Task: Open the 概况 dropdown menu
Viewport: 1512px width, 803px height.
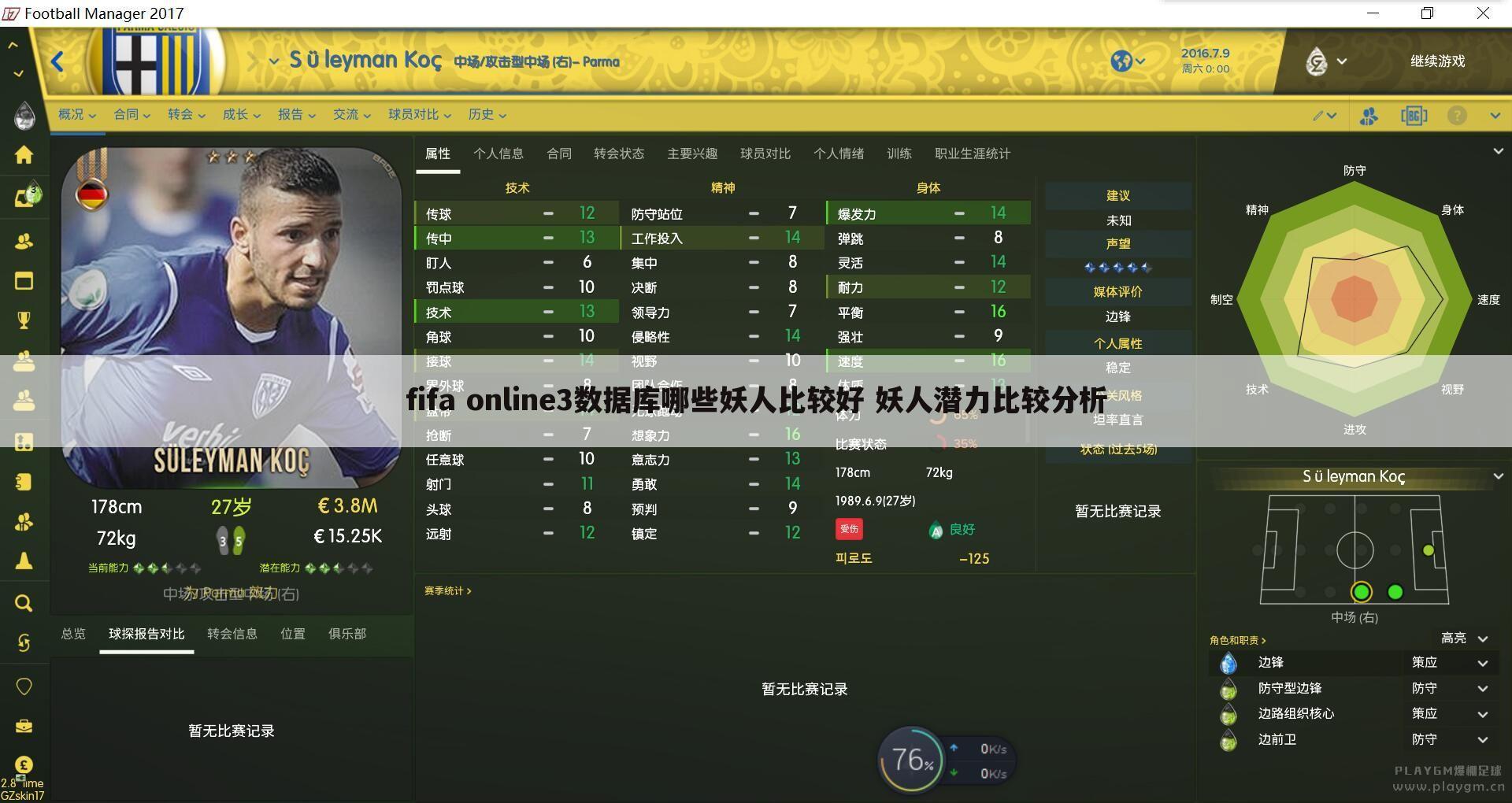Action: tap(76, 115)
